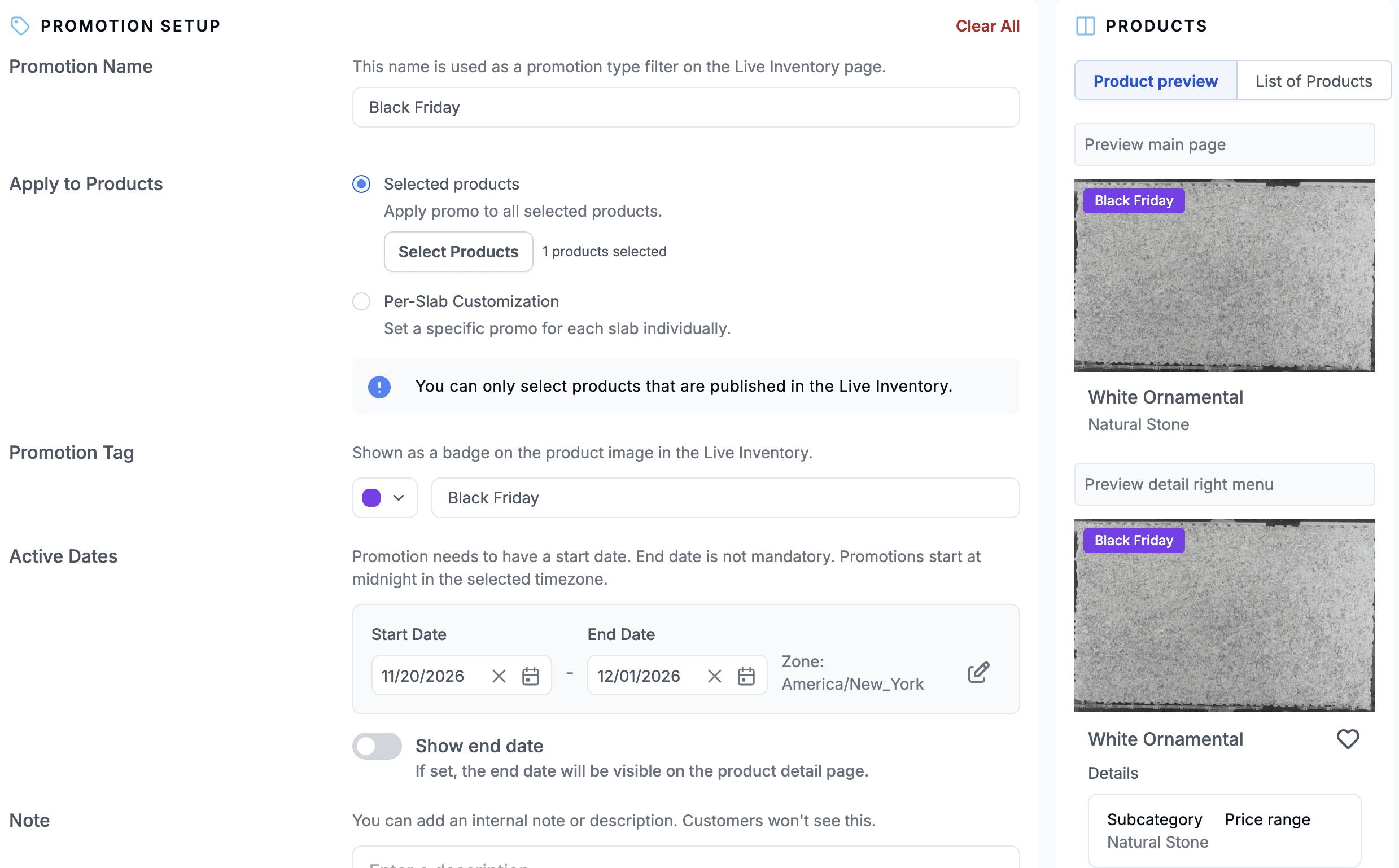Select Per-Slab Customization radio option
The height and width of the screenshot is (868, 1399).
coord(361,301)
